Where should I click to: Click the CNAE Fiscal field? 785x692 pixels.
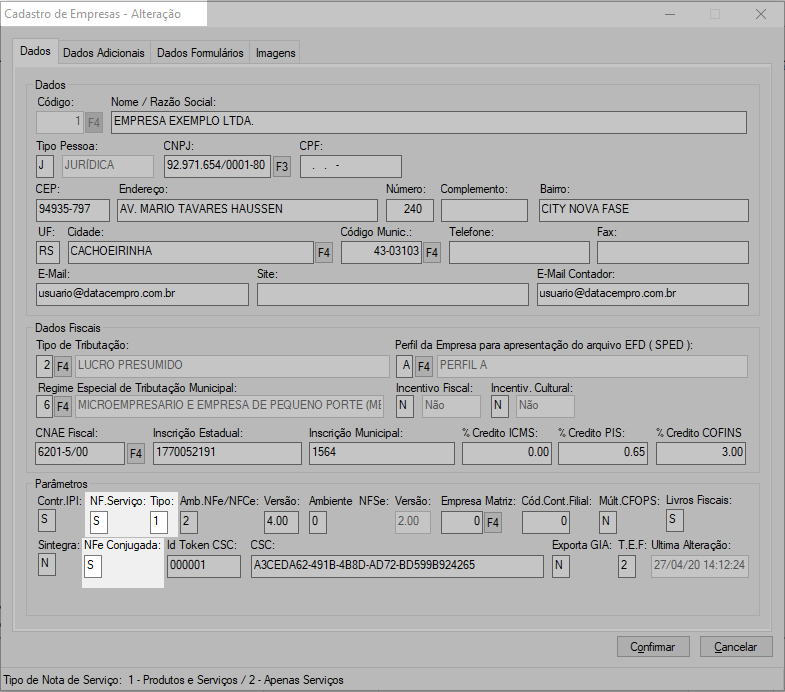click(80, 453)
